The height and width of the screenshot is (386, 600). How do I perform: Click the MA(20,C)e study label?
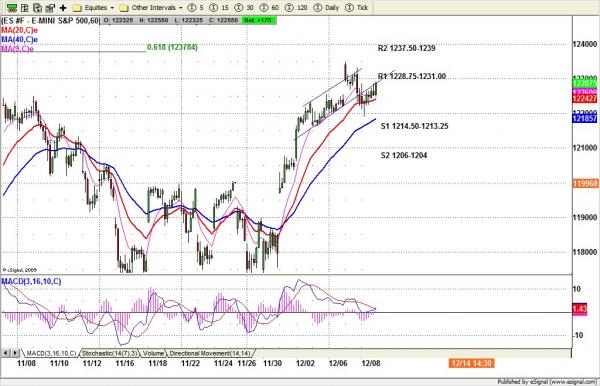20,30
